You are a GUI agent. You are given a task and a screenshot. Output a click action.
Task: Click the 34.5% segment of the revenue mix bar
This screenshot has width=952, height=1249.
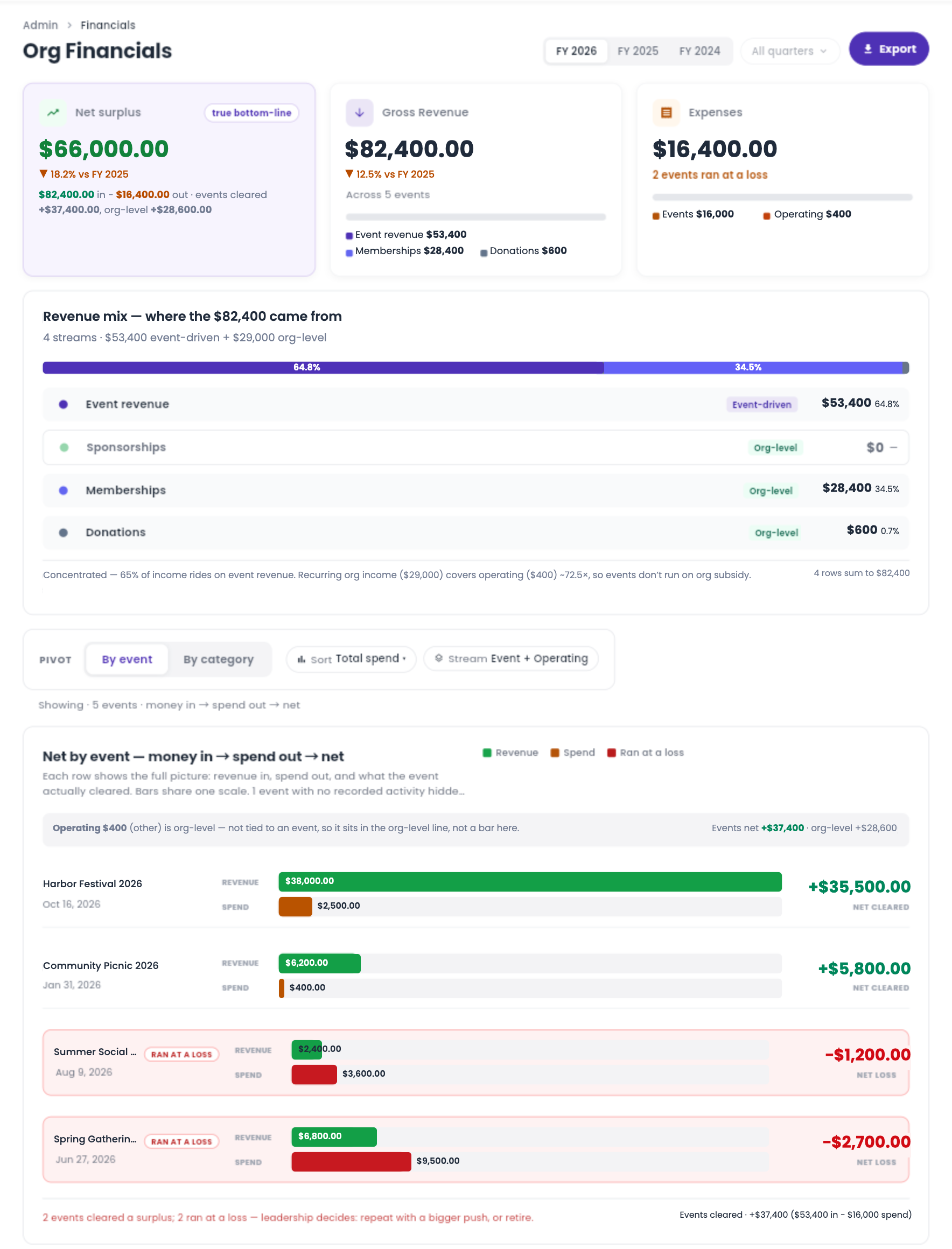pyautogui.click(x=753, y=367)
